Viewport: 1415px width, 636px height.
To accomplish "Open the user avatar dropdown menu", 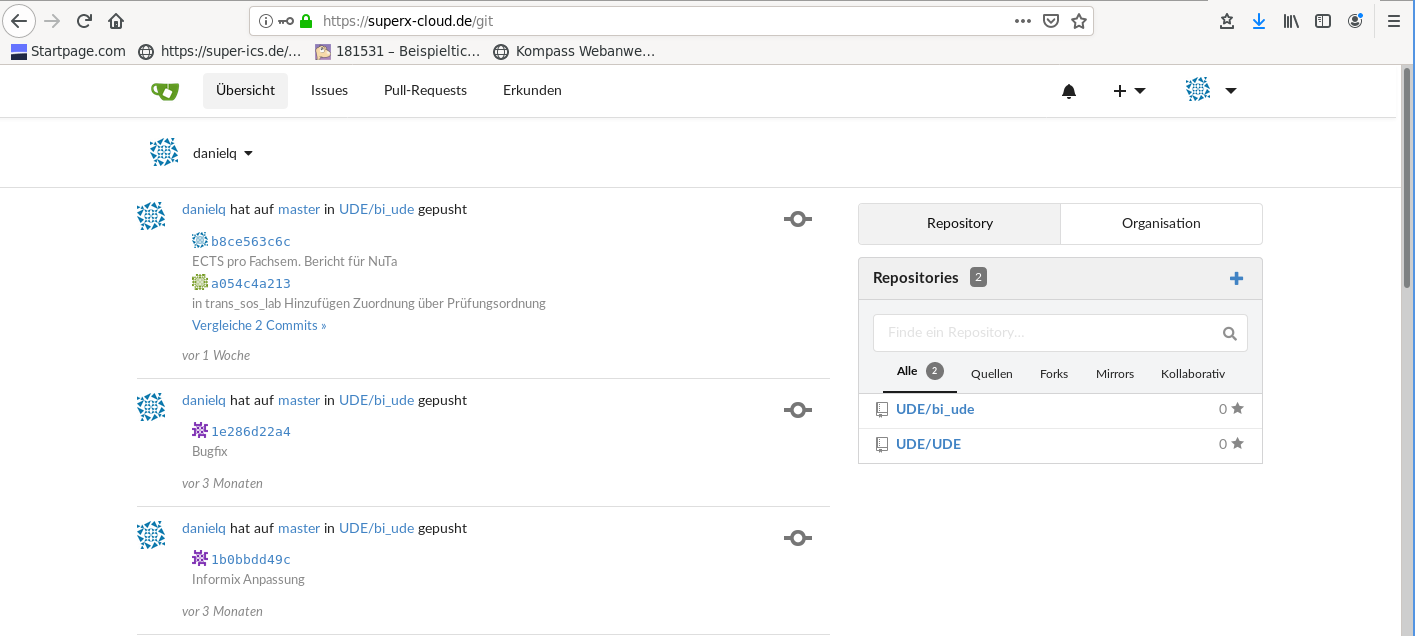I will click(1210, 91).
